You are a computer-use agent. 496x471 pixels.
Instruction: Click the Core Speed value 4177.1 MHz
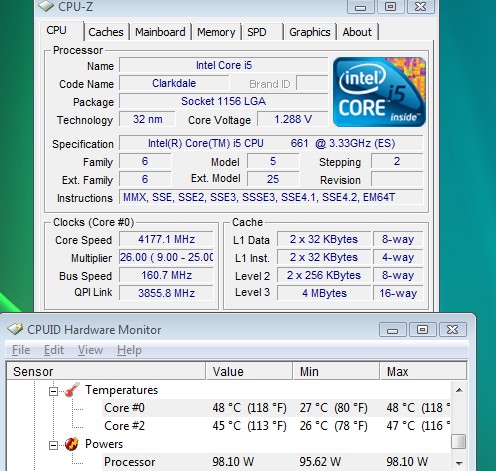[166, 239]
